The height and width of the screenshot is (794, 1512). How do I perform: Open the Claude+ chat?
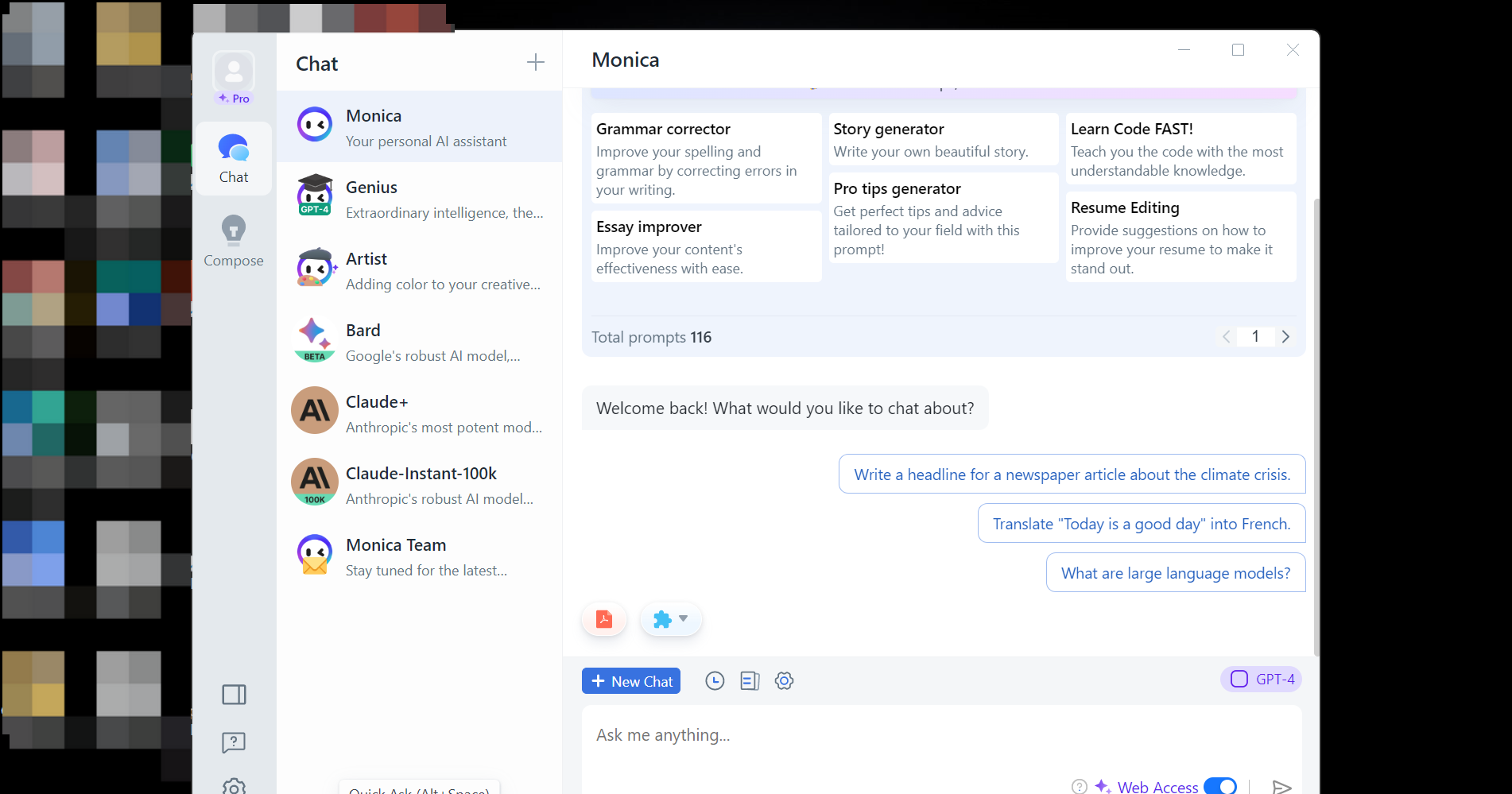[x=420, y=413]
